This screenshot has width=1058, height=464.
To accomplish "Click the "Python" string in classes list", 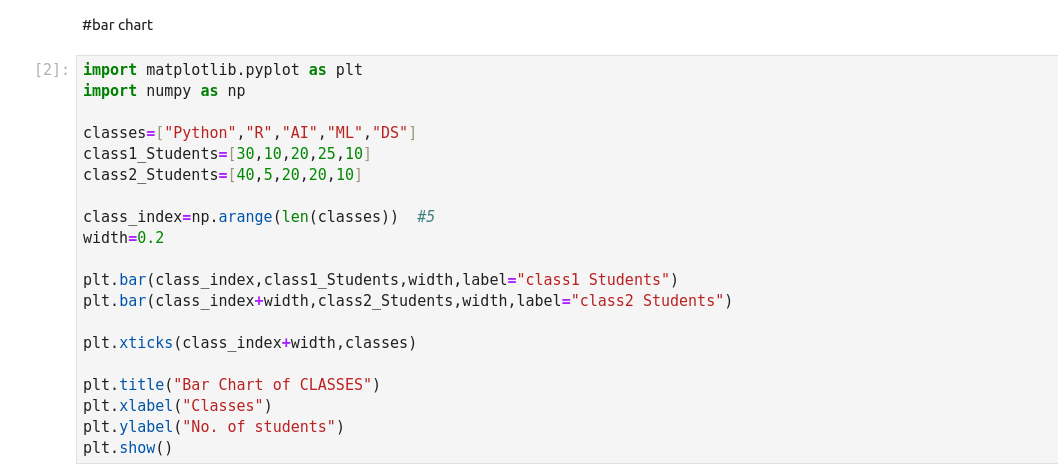I will point(200,133).
